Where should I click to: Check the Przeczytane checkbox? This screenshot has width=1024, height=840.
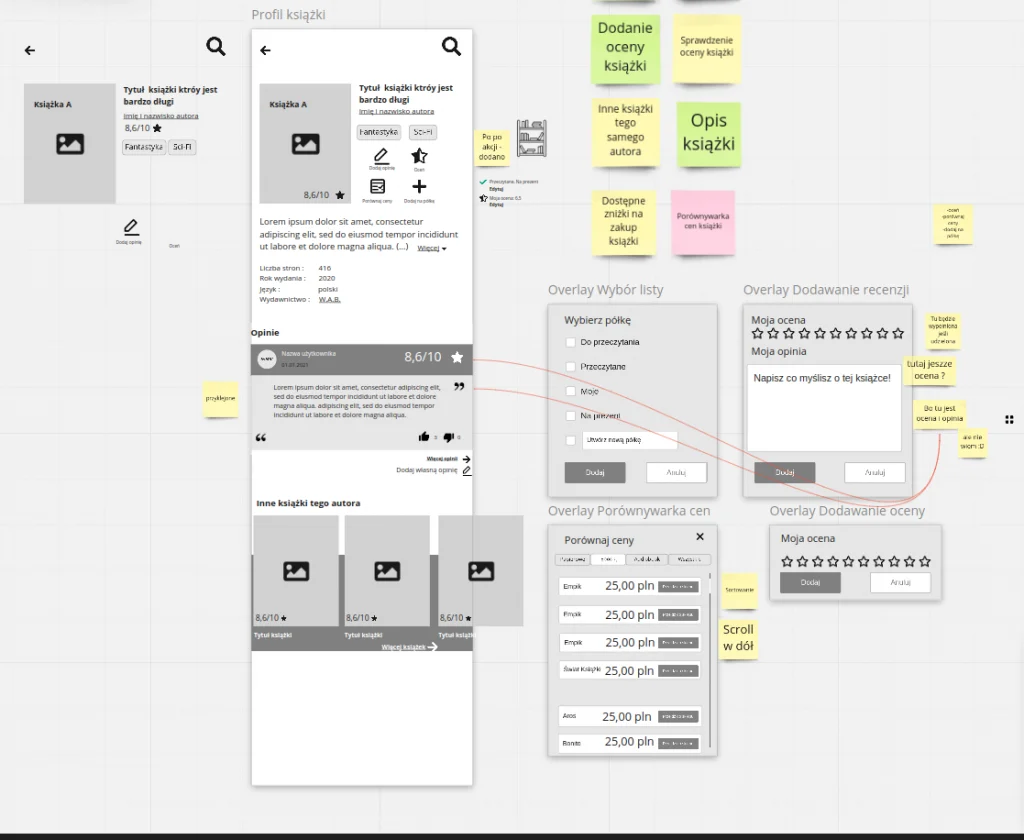coord(570,367)
